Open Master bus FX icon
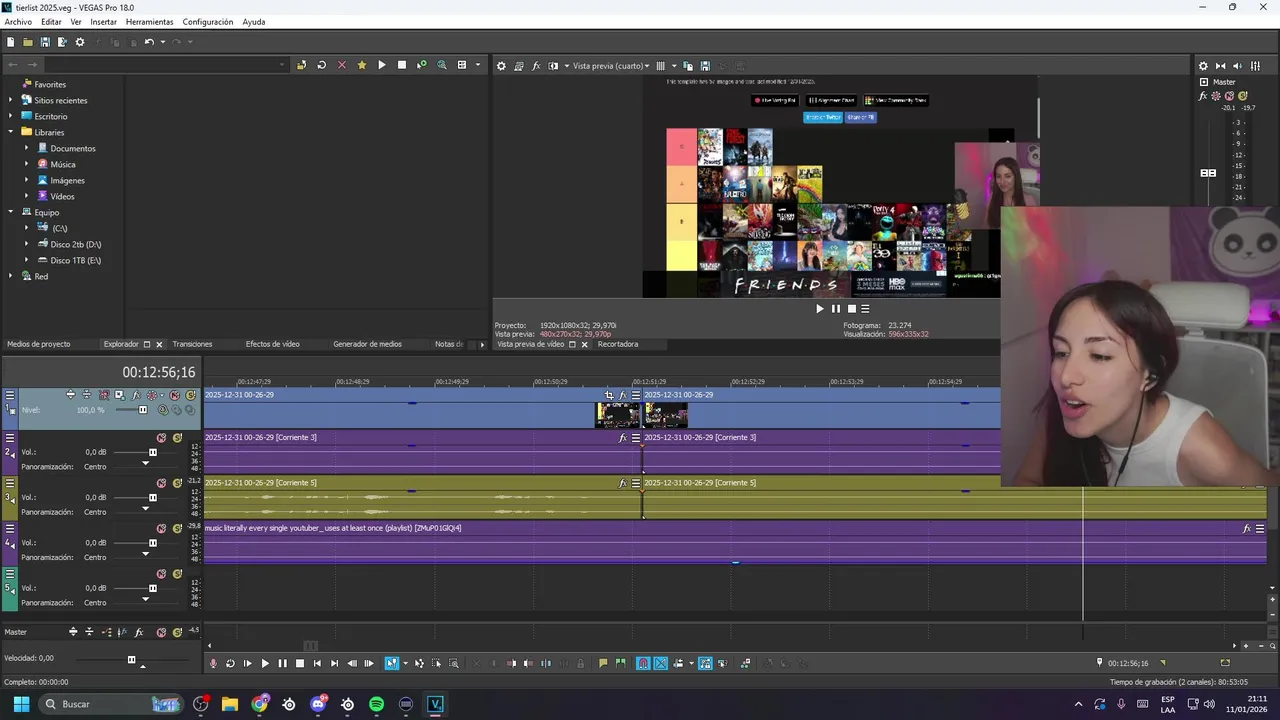This screenshot has height=720, width=1280. 1204,96
